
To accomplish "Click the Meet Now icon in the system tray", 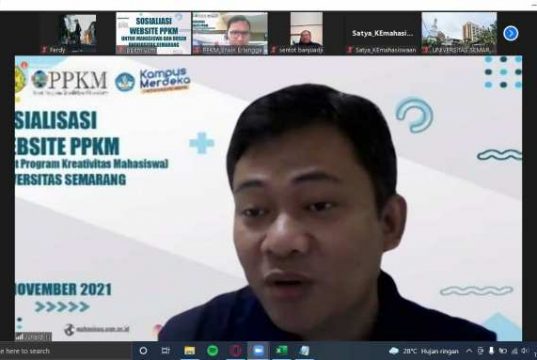I will click(480, 351).
